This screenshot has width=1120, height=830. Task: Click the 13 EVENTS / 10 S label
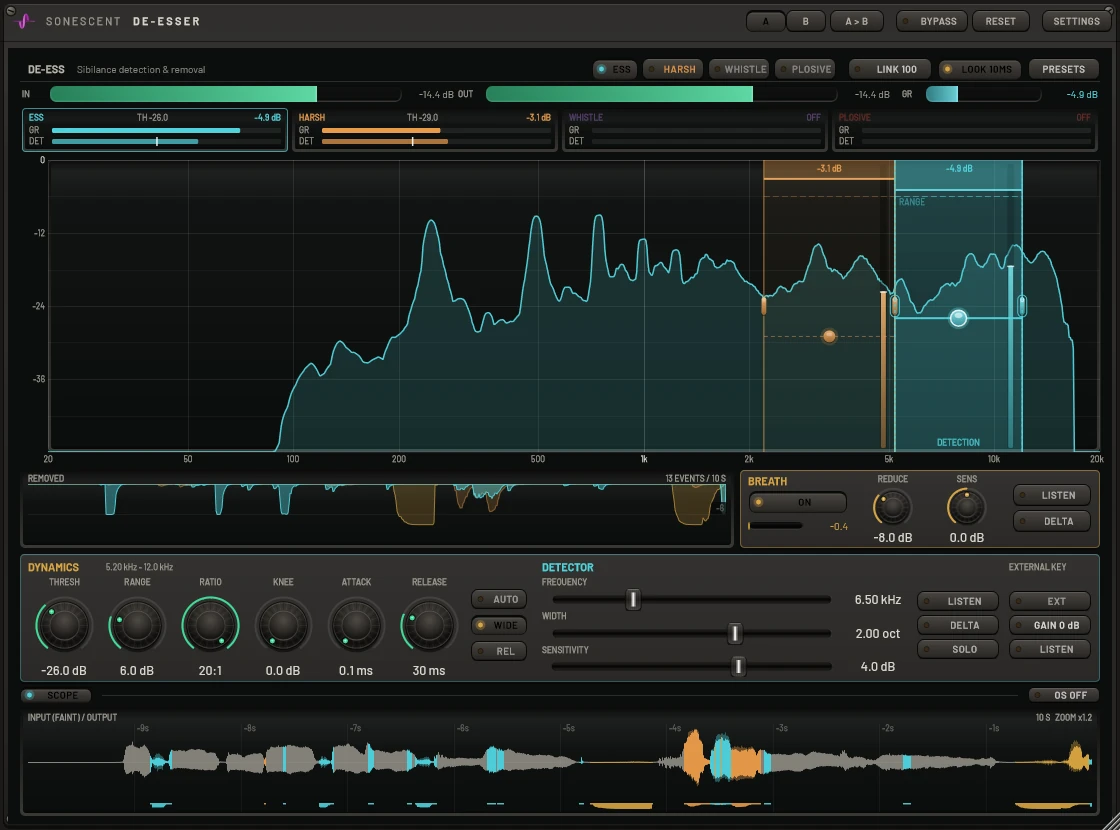click(x=695, y=479)
